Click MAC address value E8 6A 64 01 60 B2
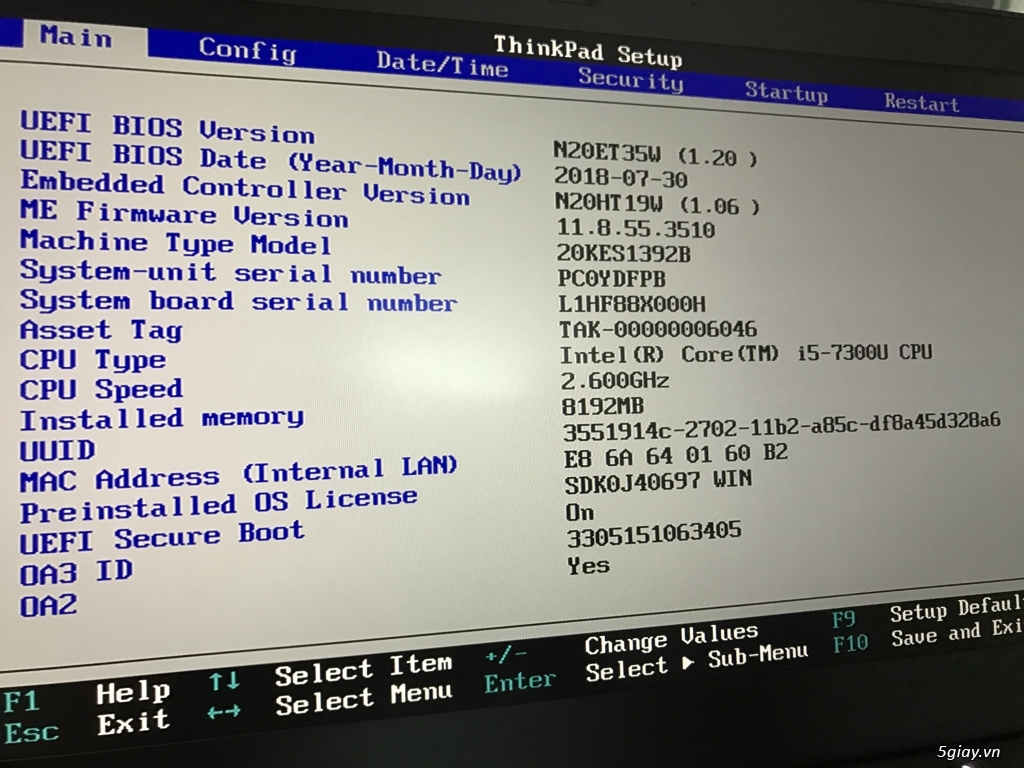 676,455
